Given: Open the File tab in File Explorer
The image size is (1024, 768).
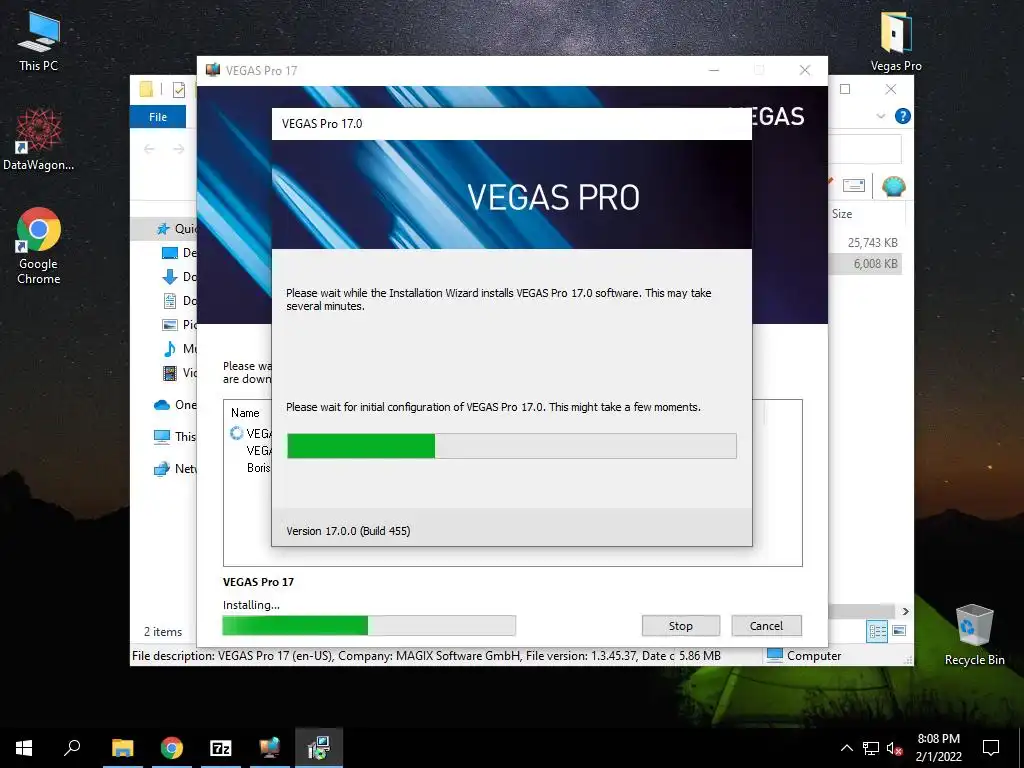Looking at the screenshot, I should pos(158,117).
